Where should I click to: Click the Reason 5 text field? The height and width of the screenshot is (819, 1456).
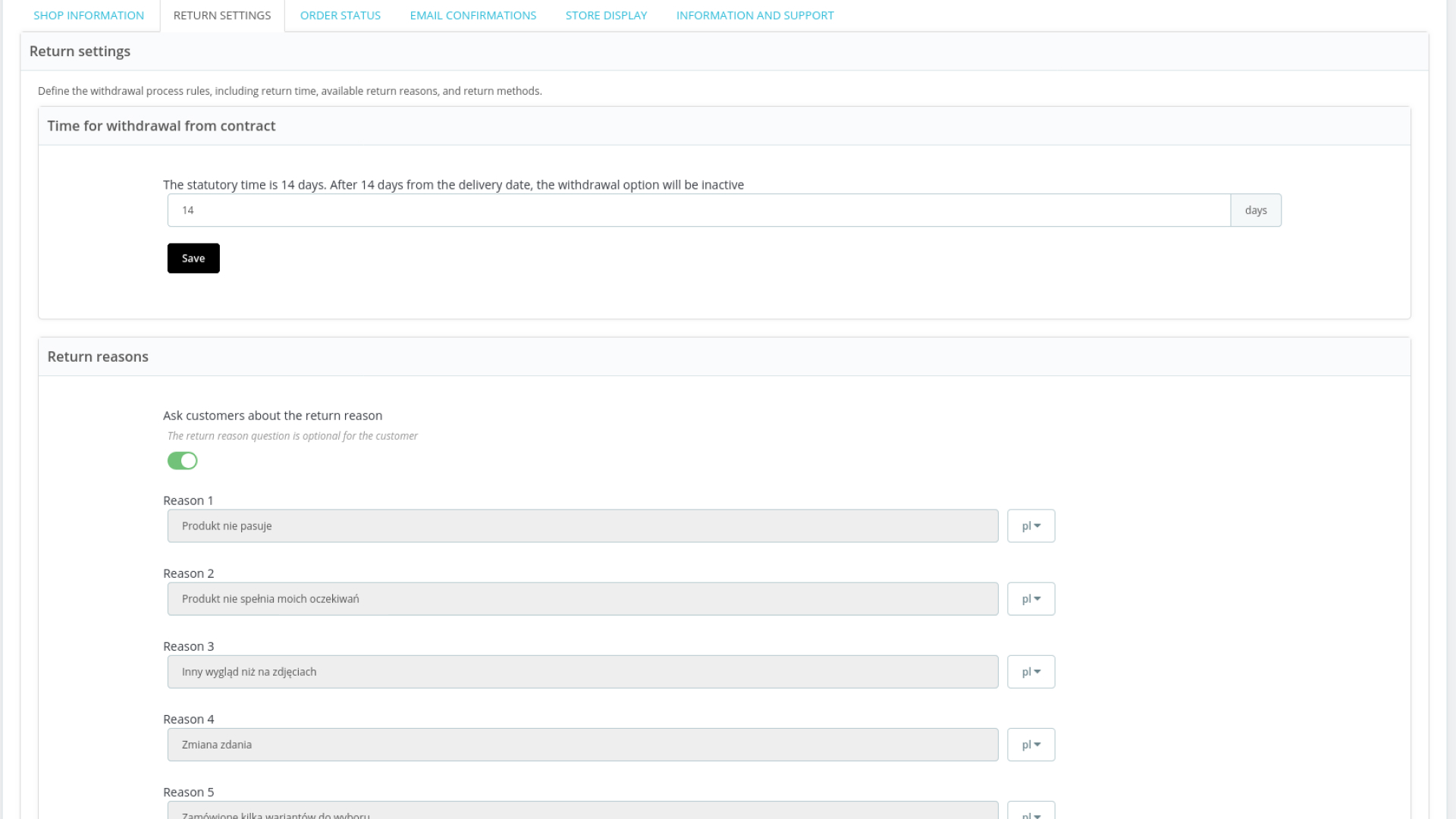click(582, 813)
